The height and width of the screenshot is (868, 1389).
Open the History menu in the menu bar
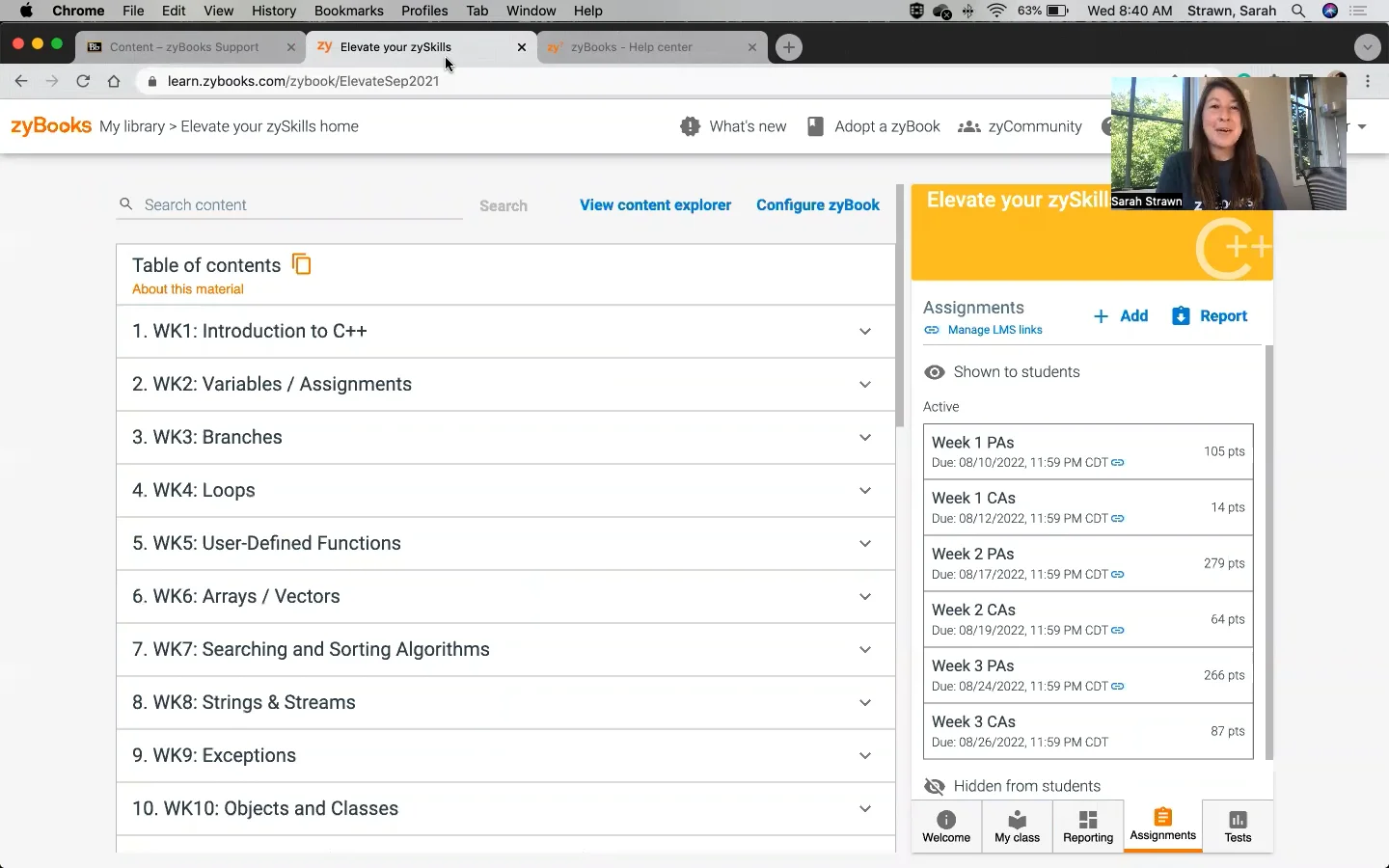274,11
